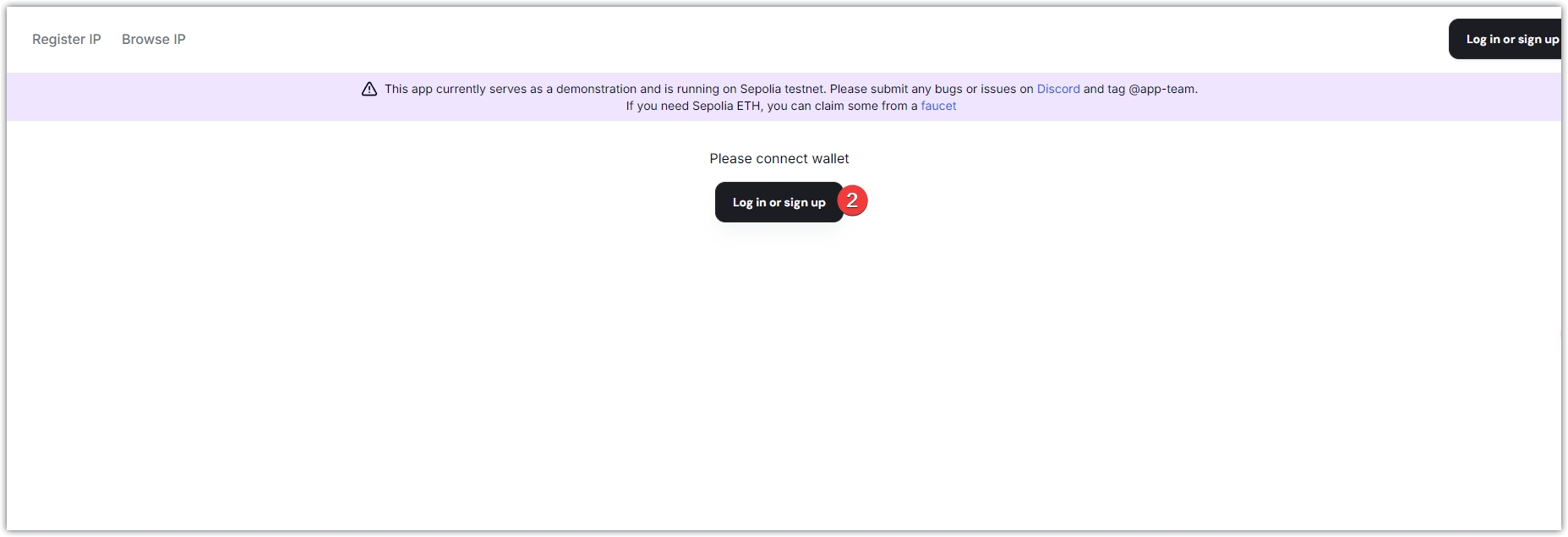Open the Register IP page
This screenshot has width=1568, height=537.
tap(67, 39)
